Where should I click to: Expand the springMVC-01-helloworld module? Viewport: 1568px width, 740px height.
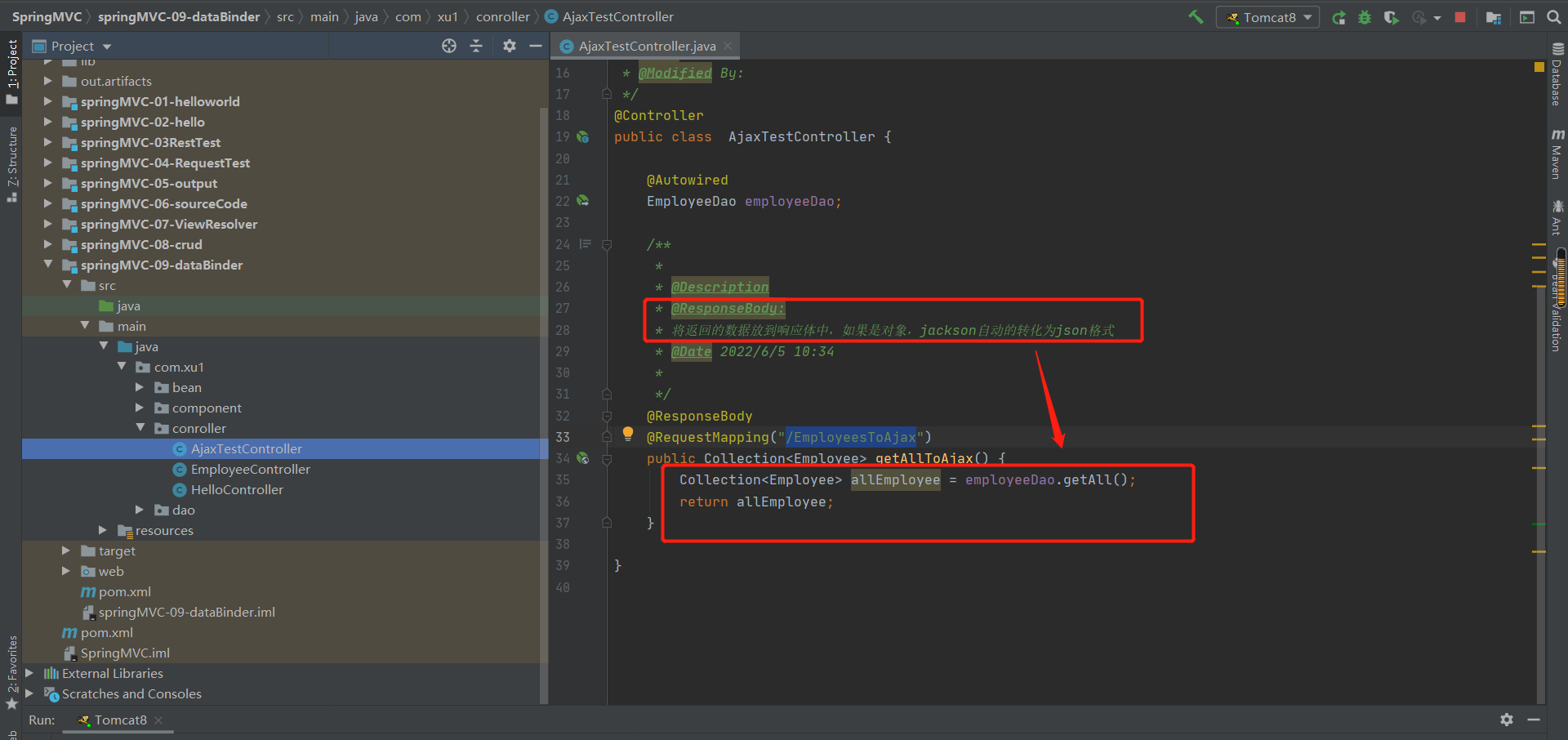[47, 101]
